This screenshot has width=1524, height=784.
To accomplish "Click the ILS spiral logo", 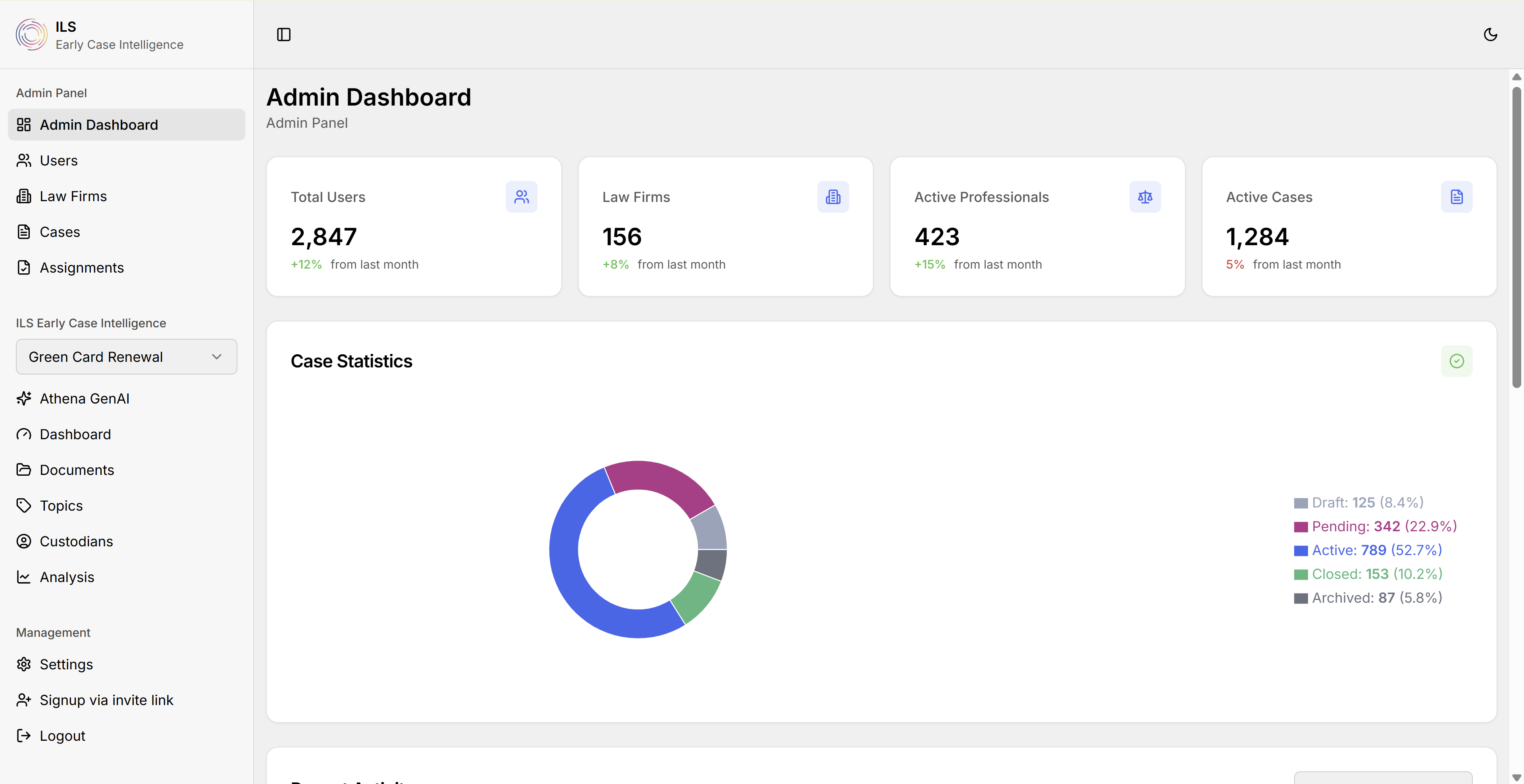I will click(x=31, y=34).
